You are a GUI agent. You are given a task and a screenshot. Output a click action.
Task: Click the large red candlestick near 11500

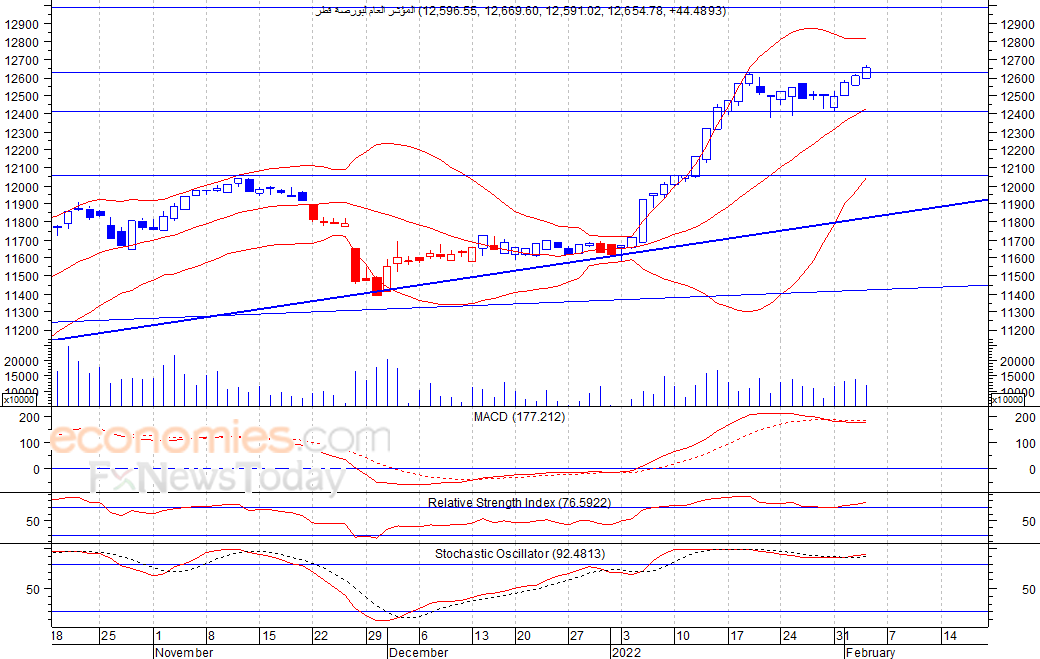[356, 265]
